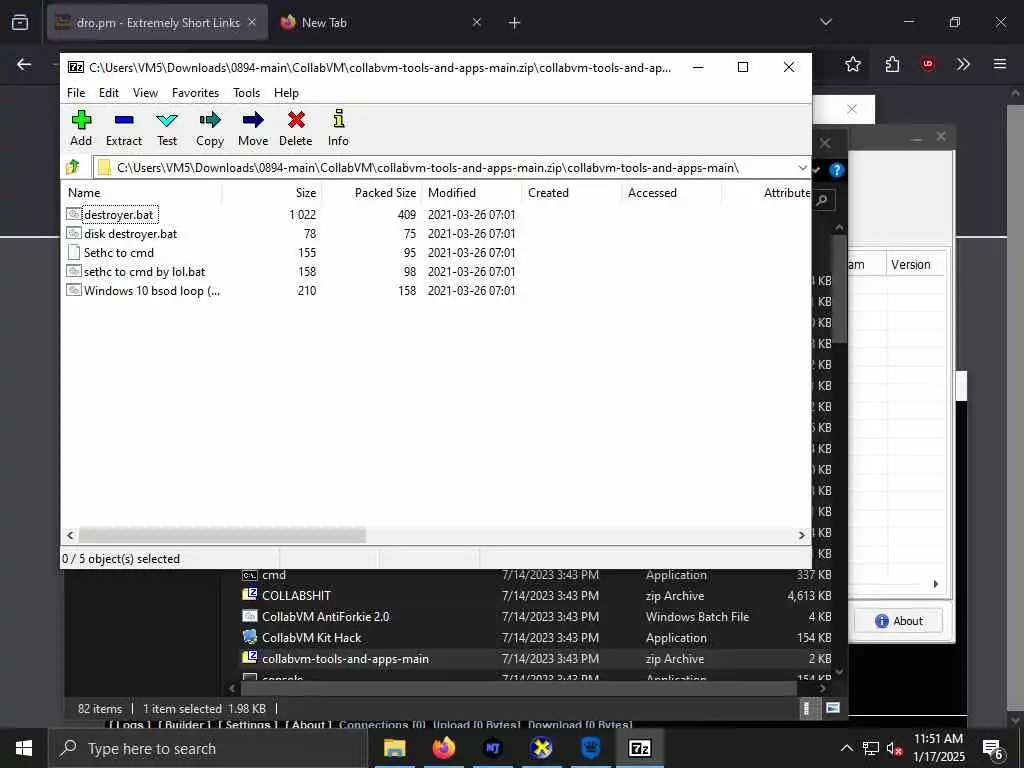Open the uBlock Origin extension icon

pos(928,64)
